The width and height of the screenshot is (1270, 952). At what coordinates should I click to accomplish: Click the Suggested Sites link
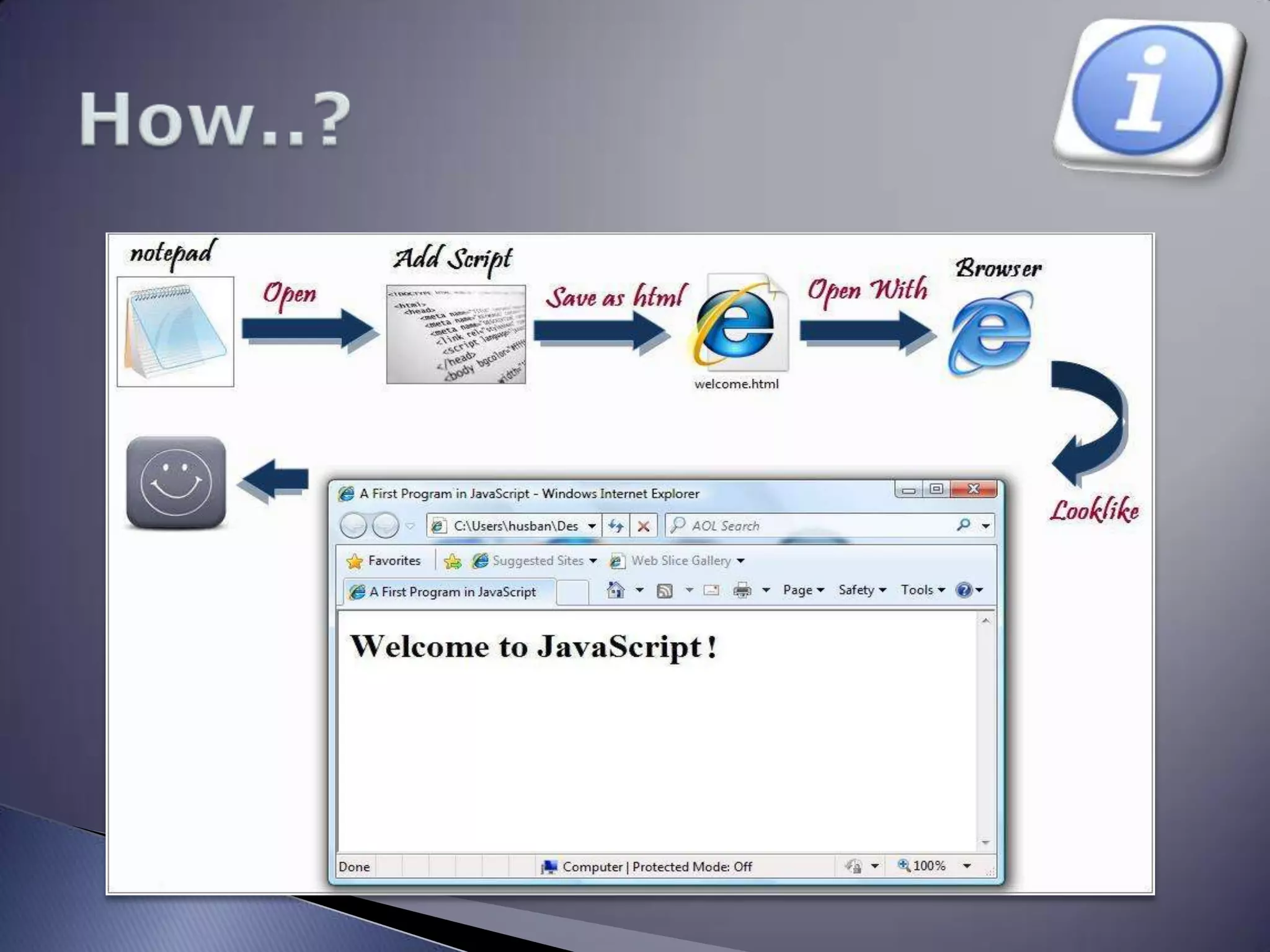pyautogui.click(x=537, y=561)
